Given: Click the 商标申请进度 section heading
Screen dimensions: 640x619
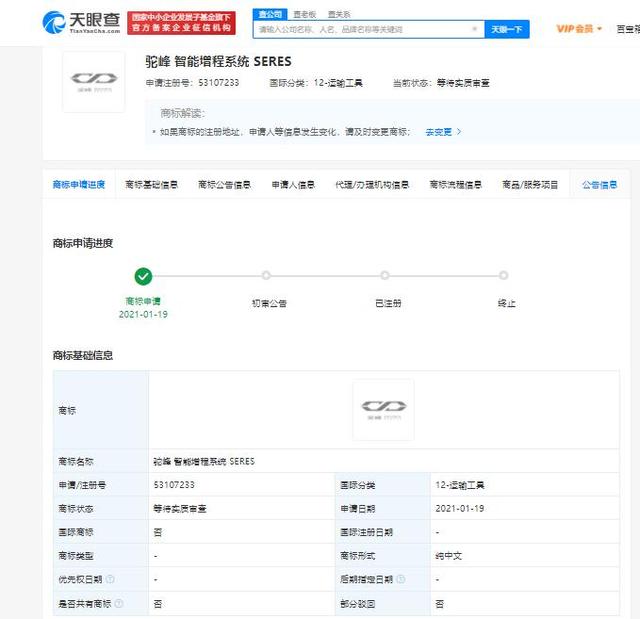Looking at the screenshot, I should click(83, 243).
